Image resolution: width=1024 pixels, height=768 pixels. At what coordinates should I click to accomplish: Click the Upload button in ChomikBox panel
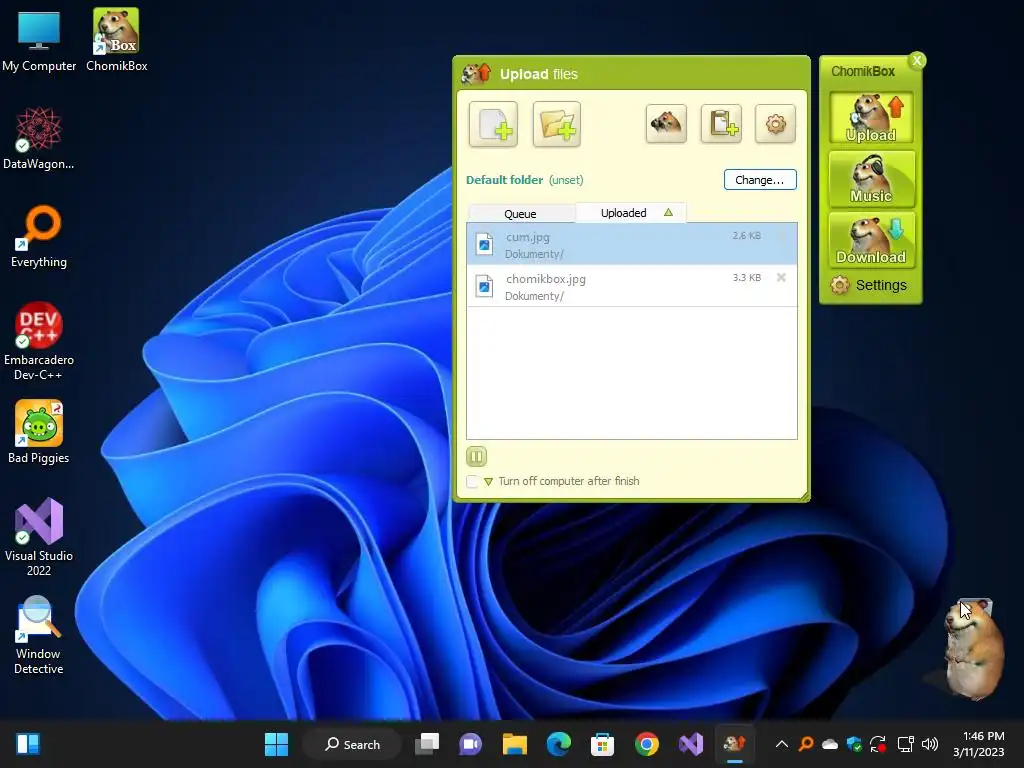[871, 118]
